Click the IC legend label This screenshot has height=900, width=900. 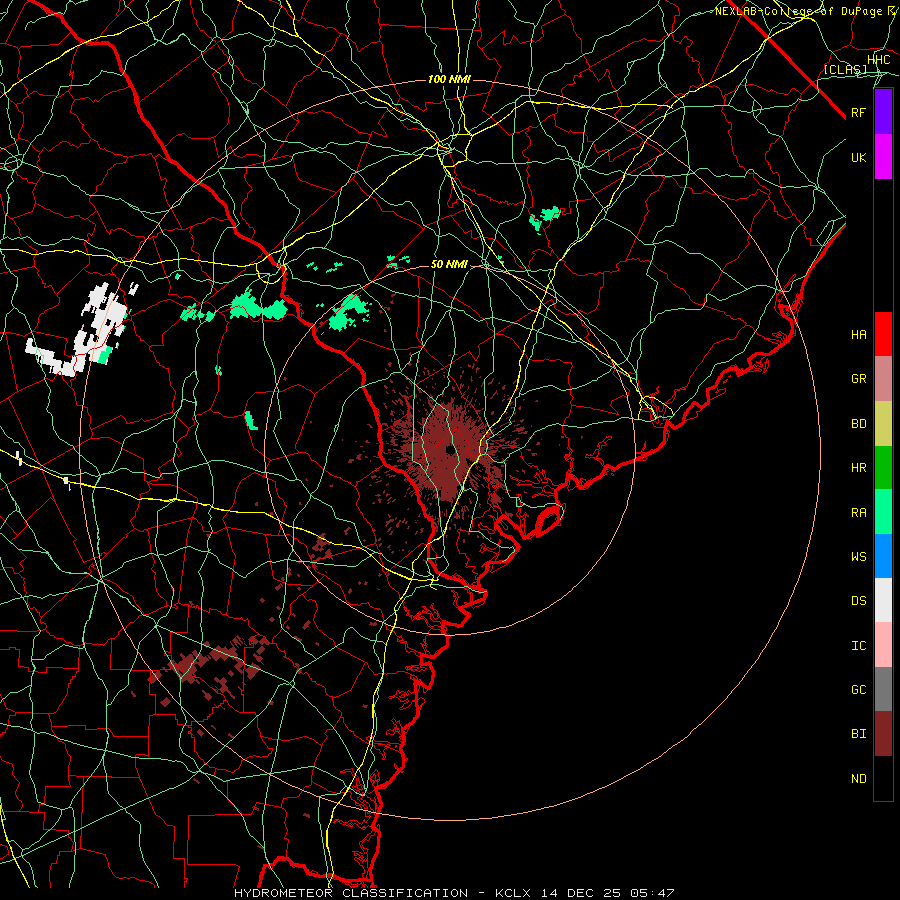858,646
